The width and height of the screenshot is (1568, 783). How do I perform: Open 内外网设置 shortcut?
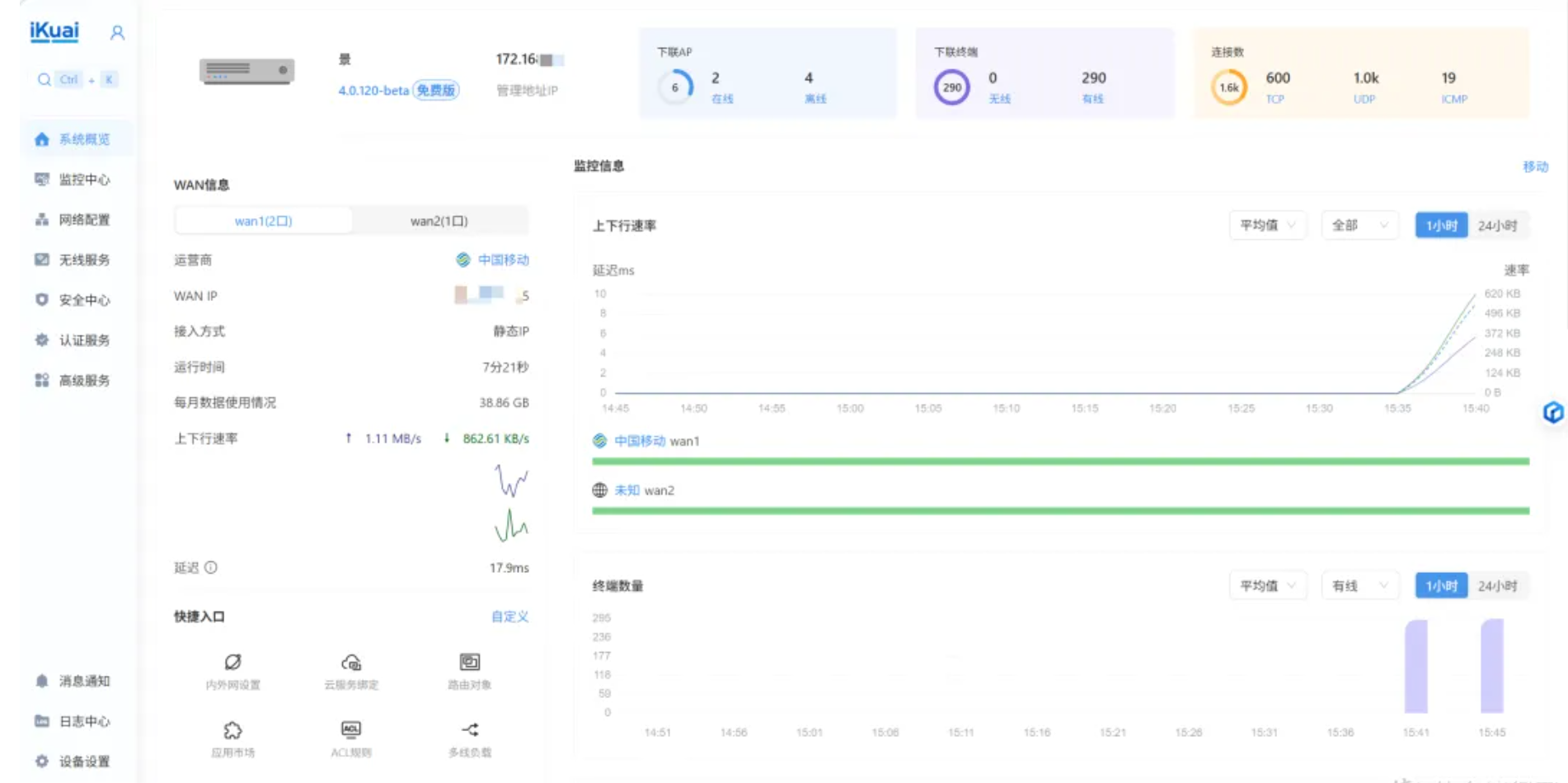pos(232,672)
